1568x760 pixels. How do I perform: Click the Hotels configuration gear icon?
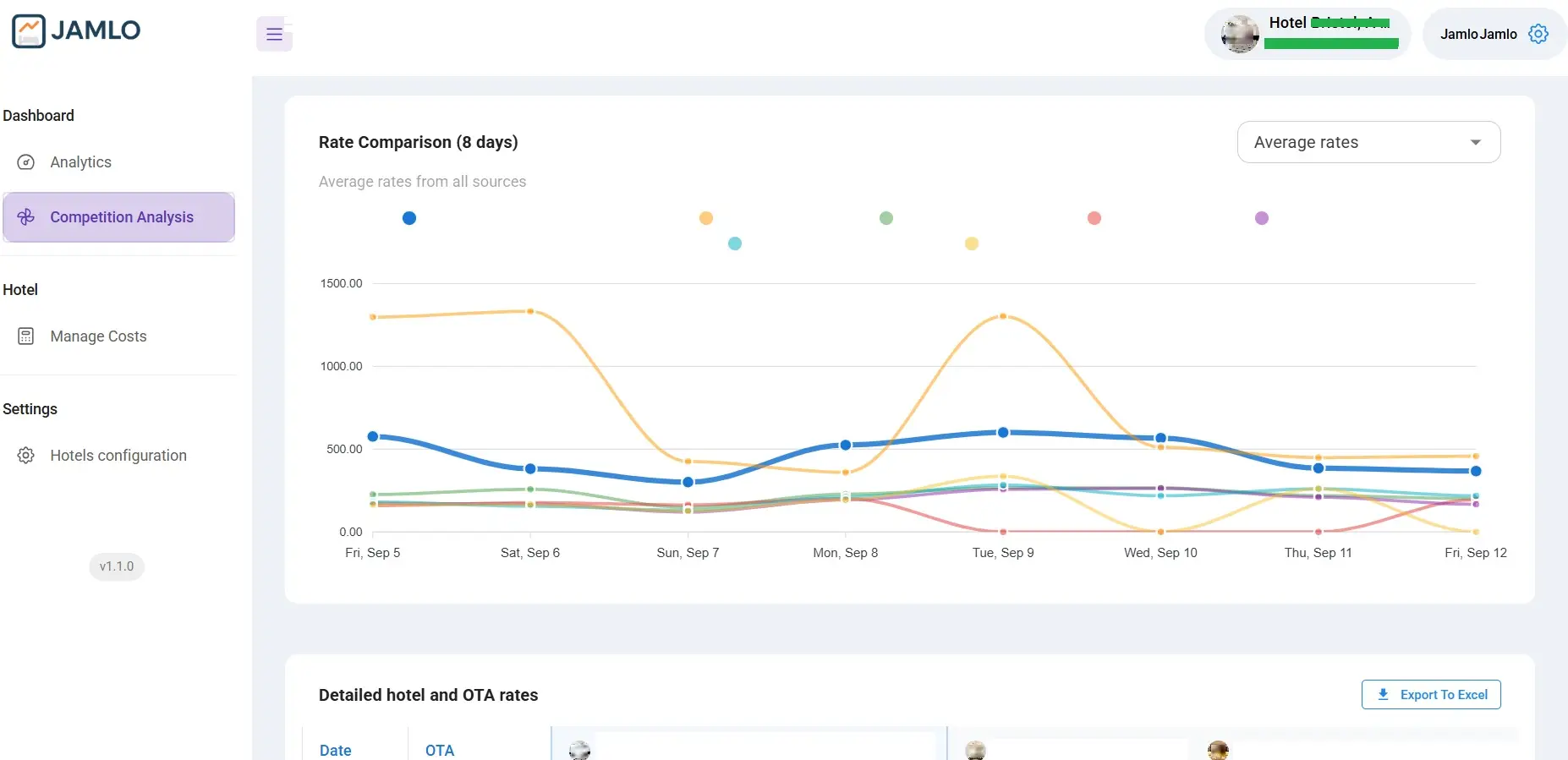coord(26,456)
